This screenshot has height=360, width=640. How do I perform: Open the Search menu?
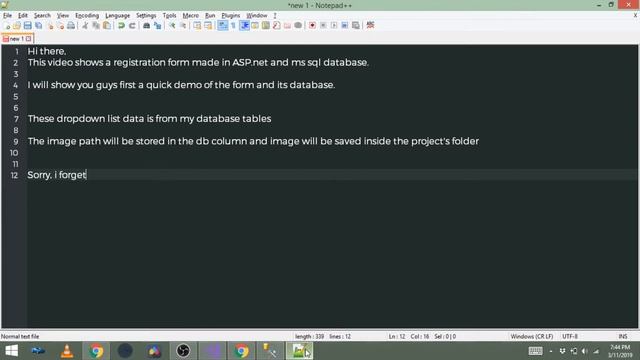[x=42, y=16]
